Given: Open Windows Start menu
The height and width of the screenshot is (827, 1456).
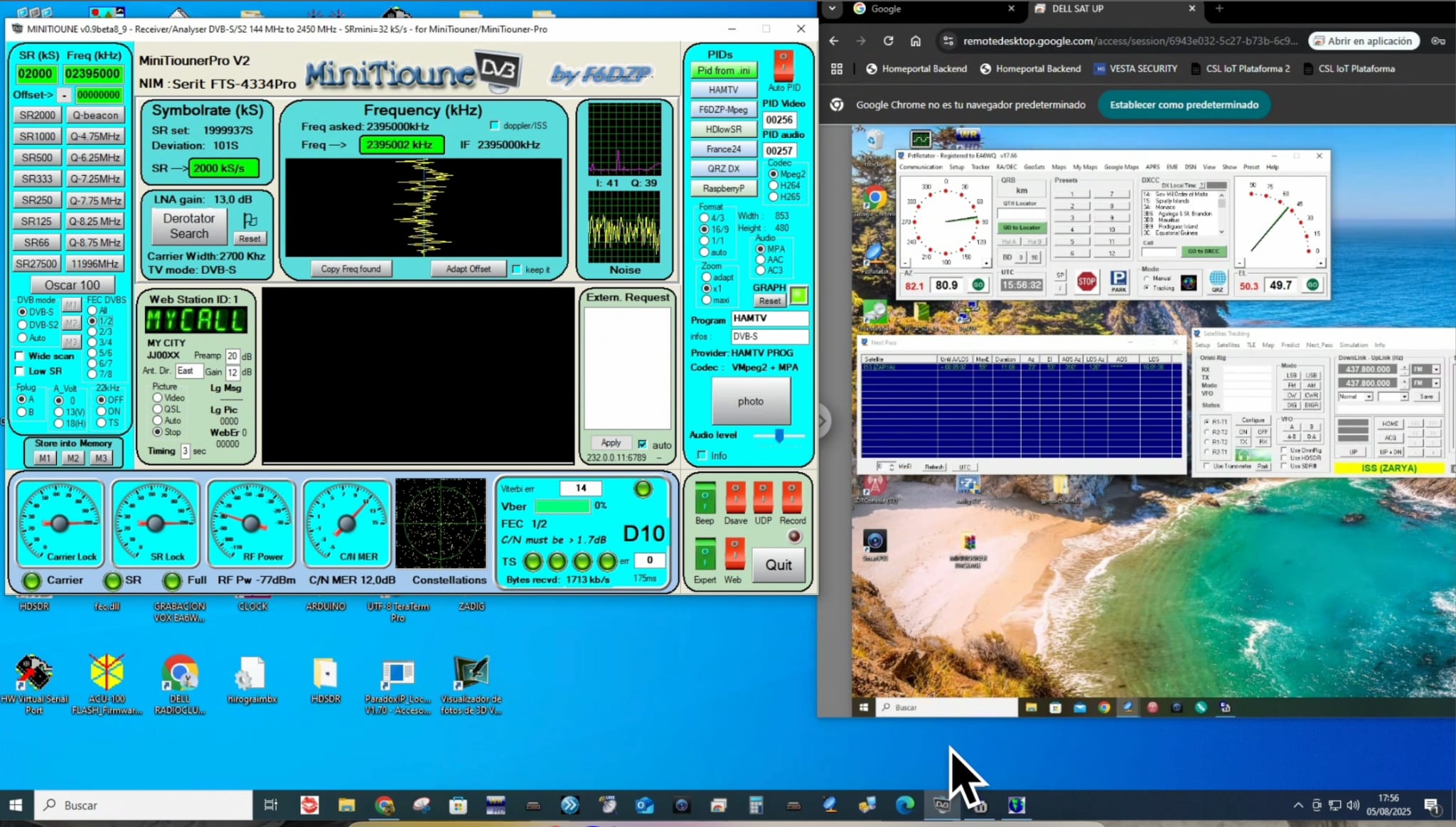Looking at the screenshot, I should (16, 805).
